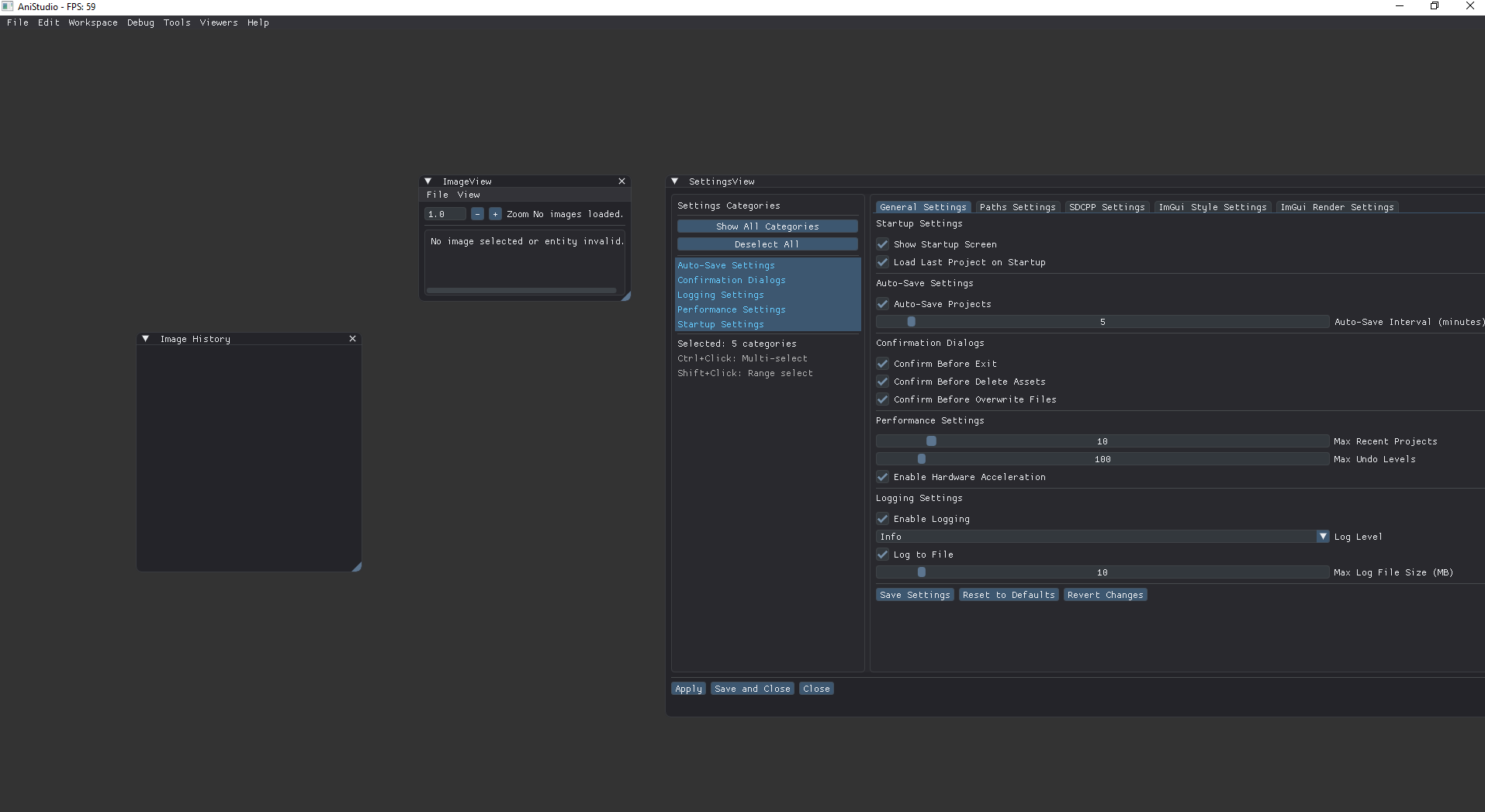Select Startup Settings category
1485x812 pixels.
pos(768,324)
